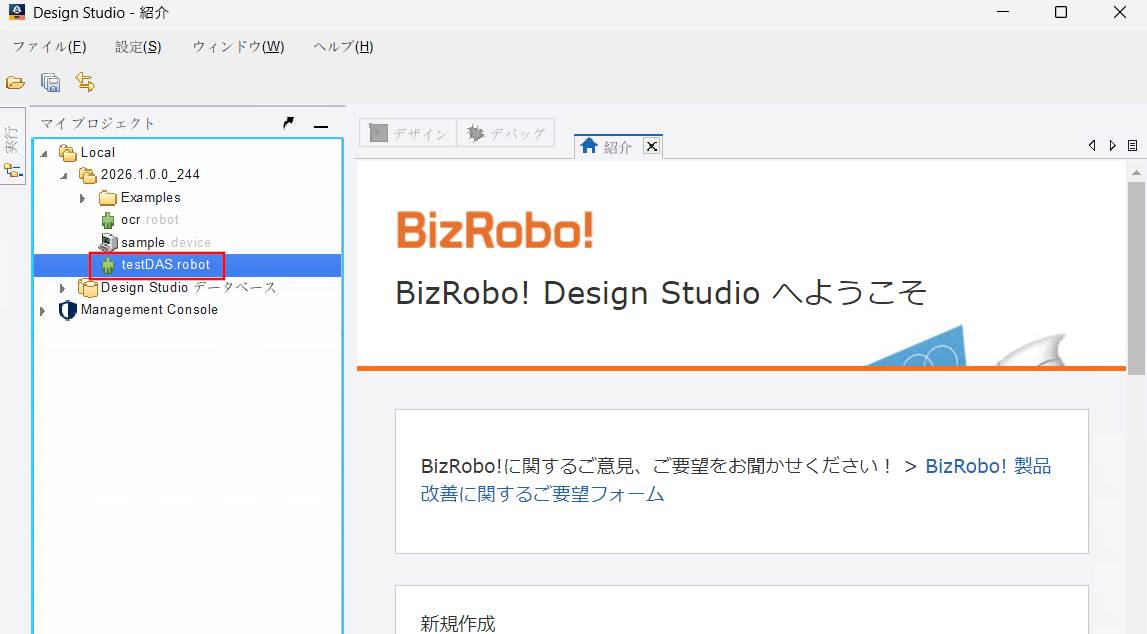Switch to the デザイン mode button

[408, 133]
